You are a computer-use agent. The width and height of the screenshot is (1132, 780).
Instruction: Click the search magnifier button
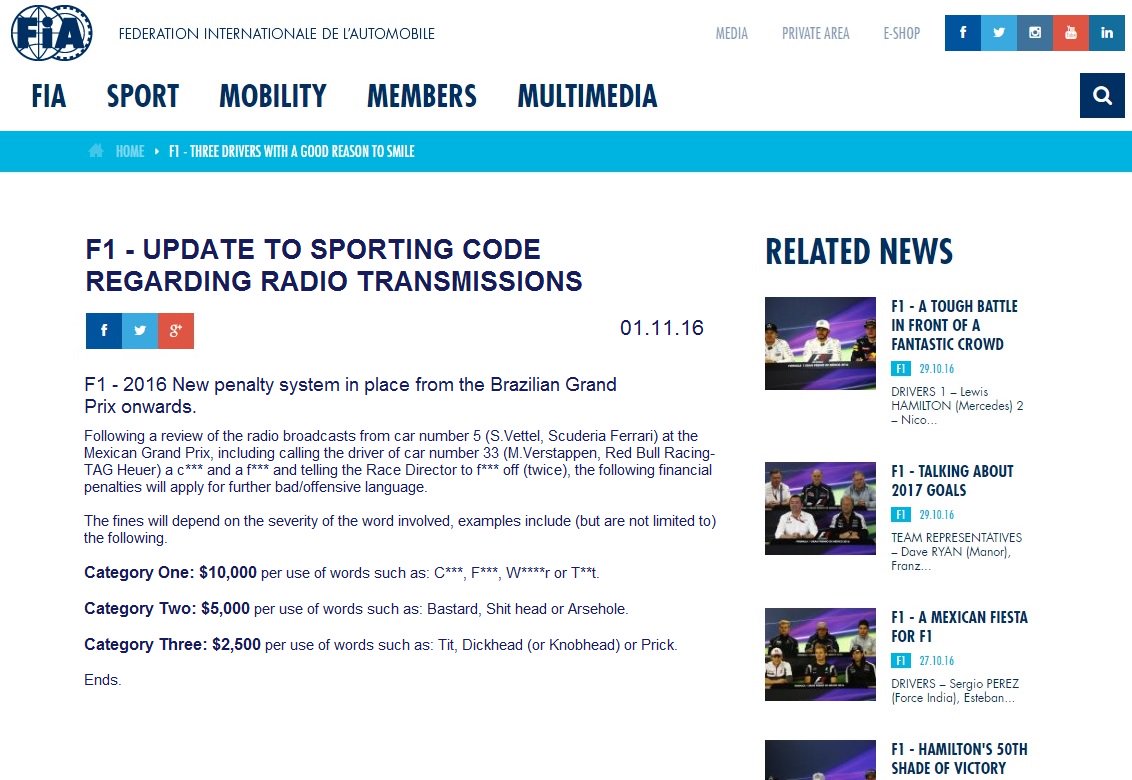pos(1102,95)
